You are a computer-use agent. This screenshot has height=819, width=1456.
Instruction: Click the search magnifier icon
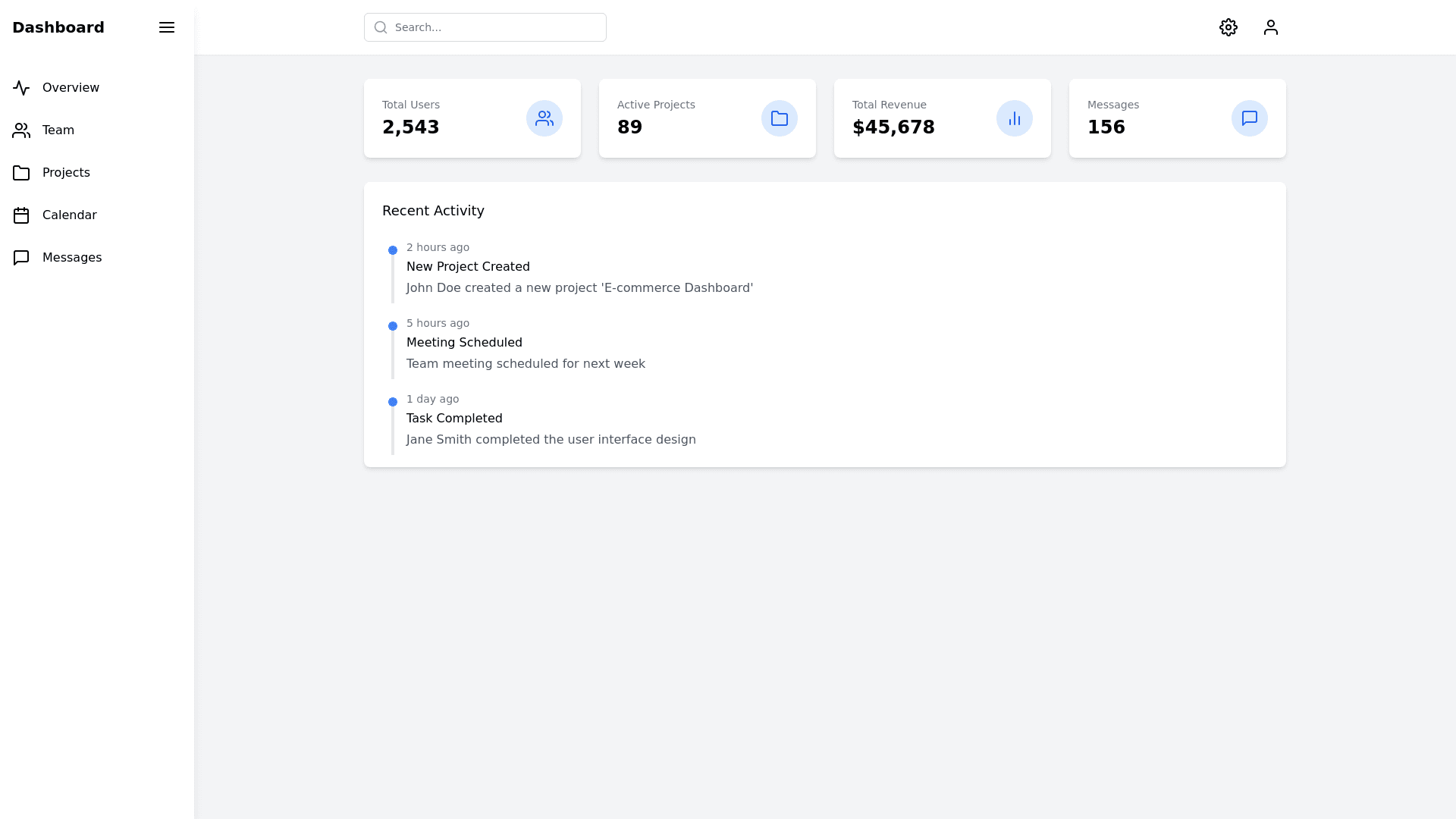pyautogui.click(x=381, y=27)
